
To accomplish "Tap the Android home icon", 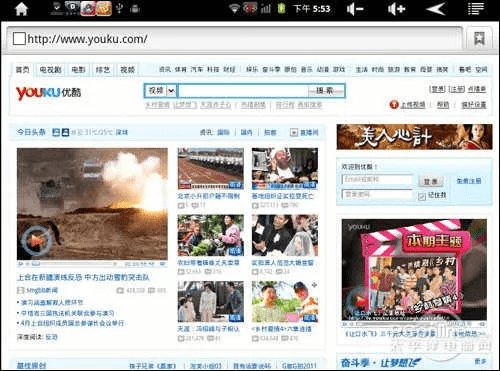I will click(21, 9).
